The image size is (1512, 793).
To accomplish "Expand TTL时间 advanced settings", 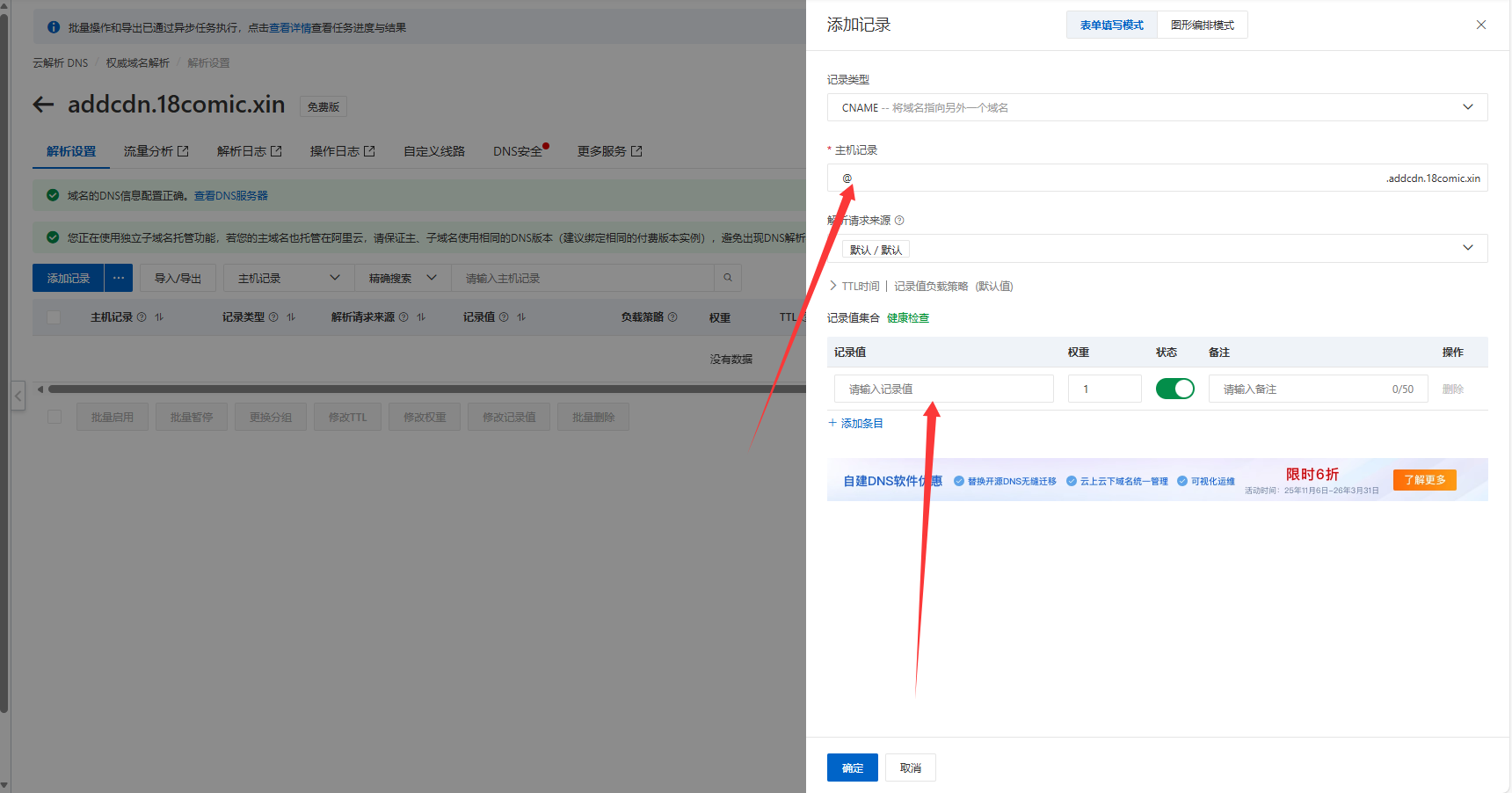I will coord(854,286).
